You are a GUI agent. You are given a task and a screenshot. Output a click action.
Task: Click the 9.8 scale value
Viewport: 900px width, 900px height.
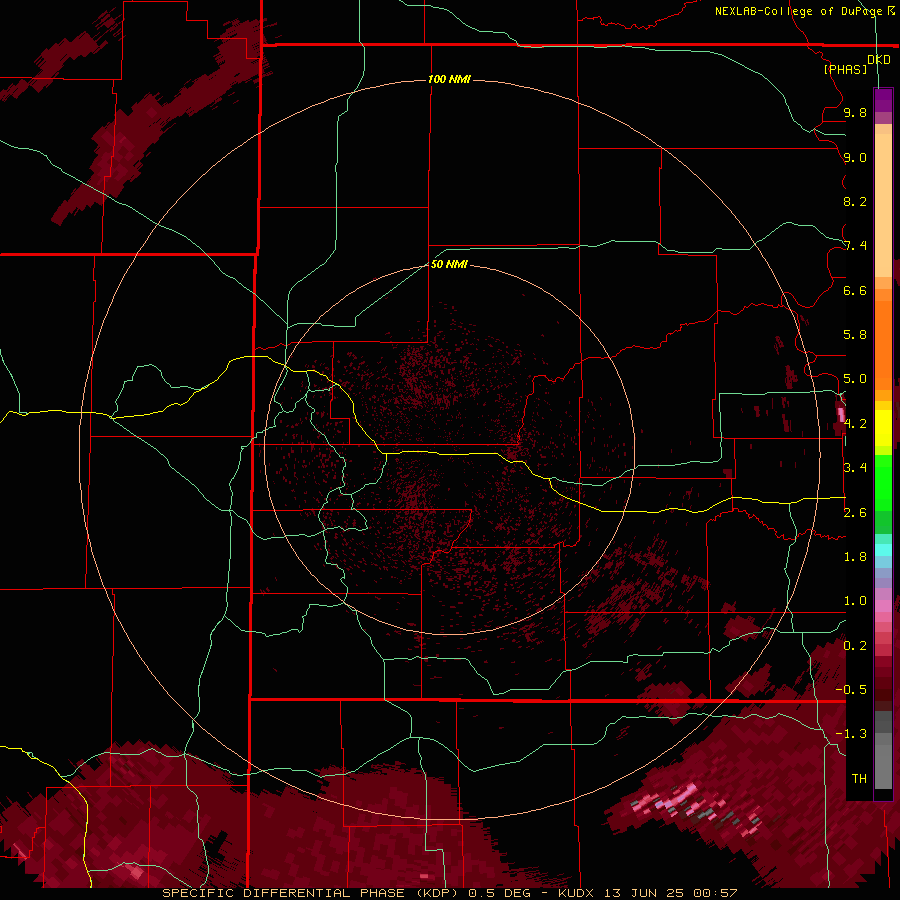(855, 112)
